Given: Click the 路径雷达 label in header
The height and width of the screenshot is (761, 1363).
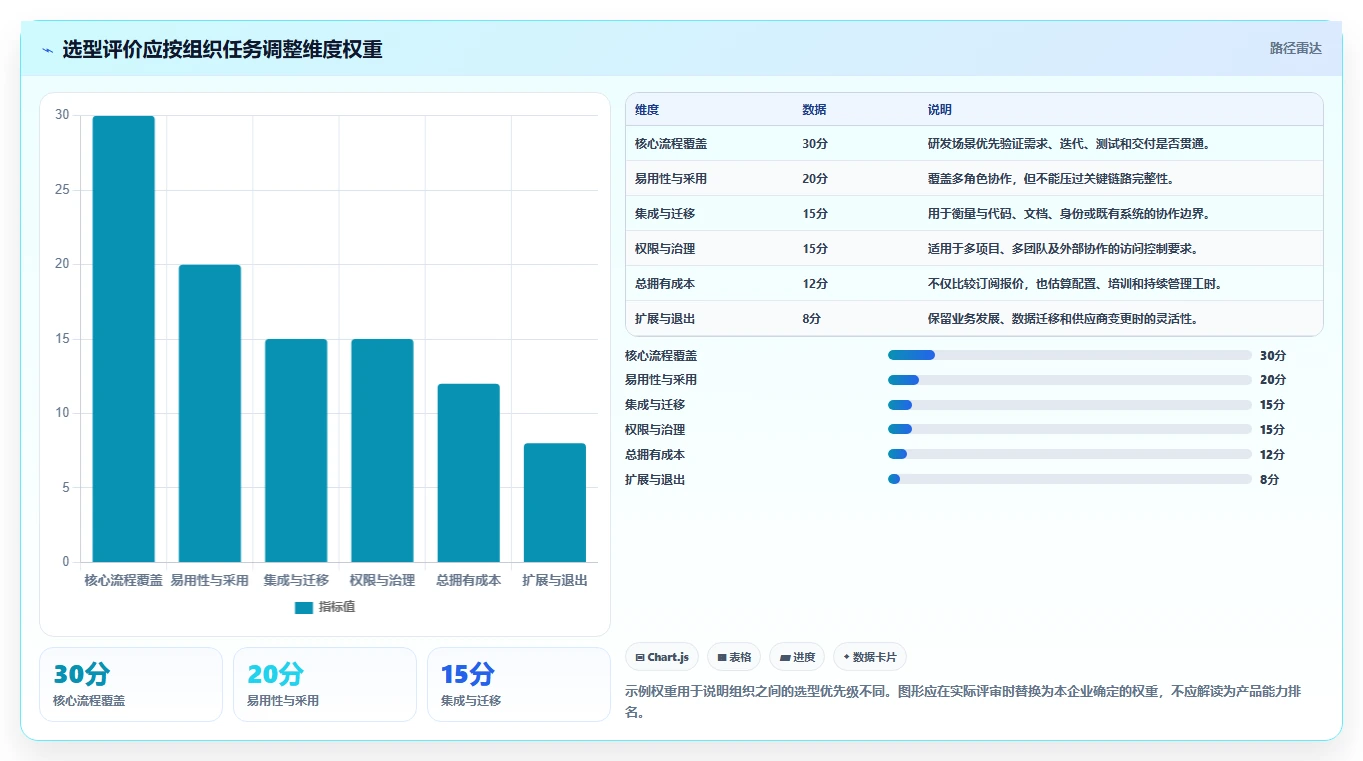Looking at the screenshot, I should tap(1295, 48).
